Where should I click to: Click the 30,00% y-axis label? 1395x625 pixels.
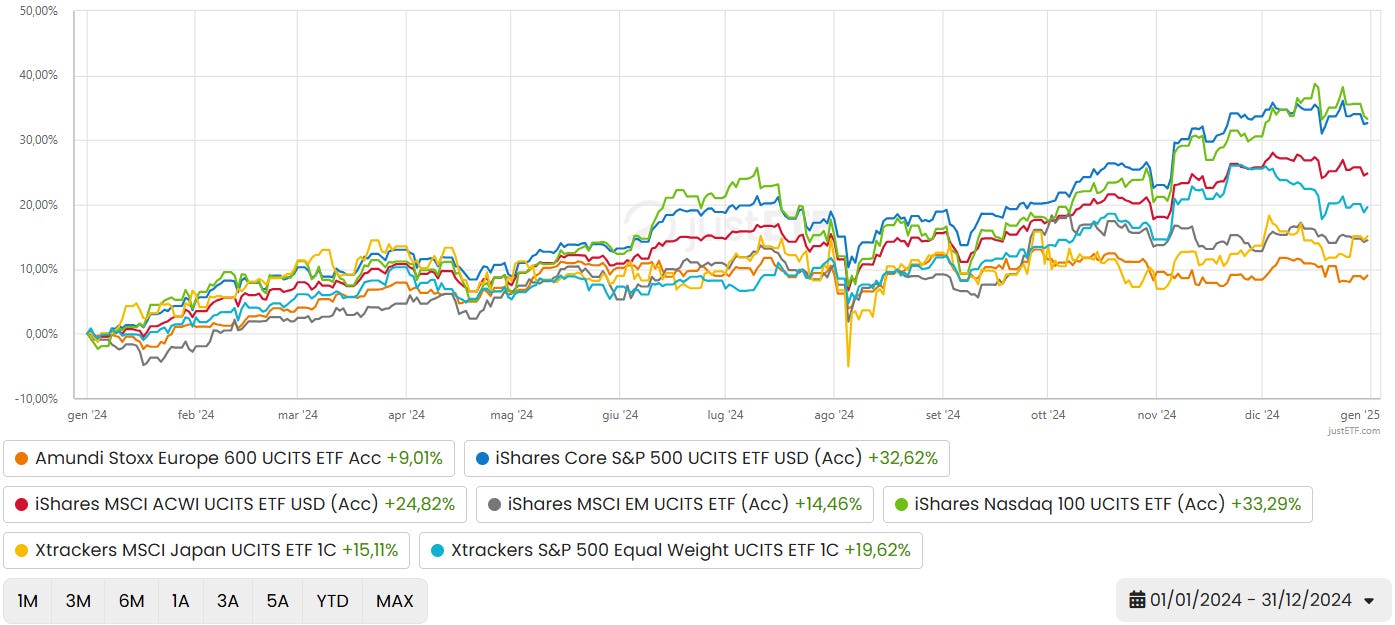coord(39,140)
